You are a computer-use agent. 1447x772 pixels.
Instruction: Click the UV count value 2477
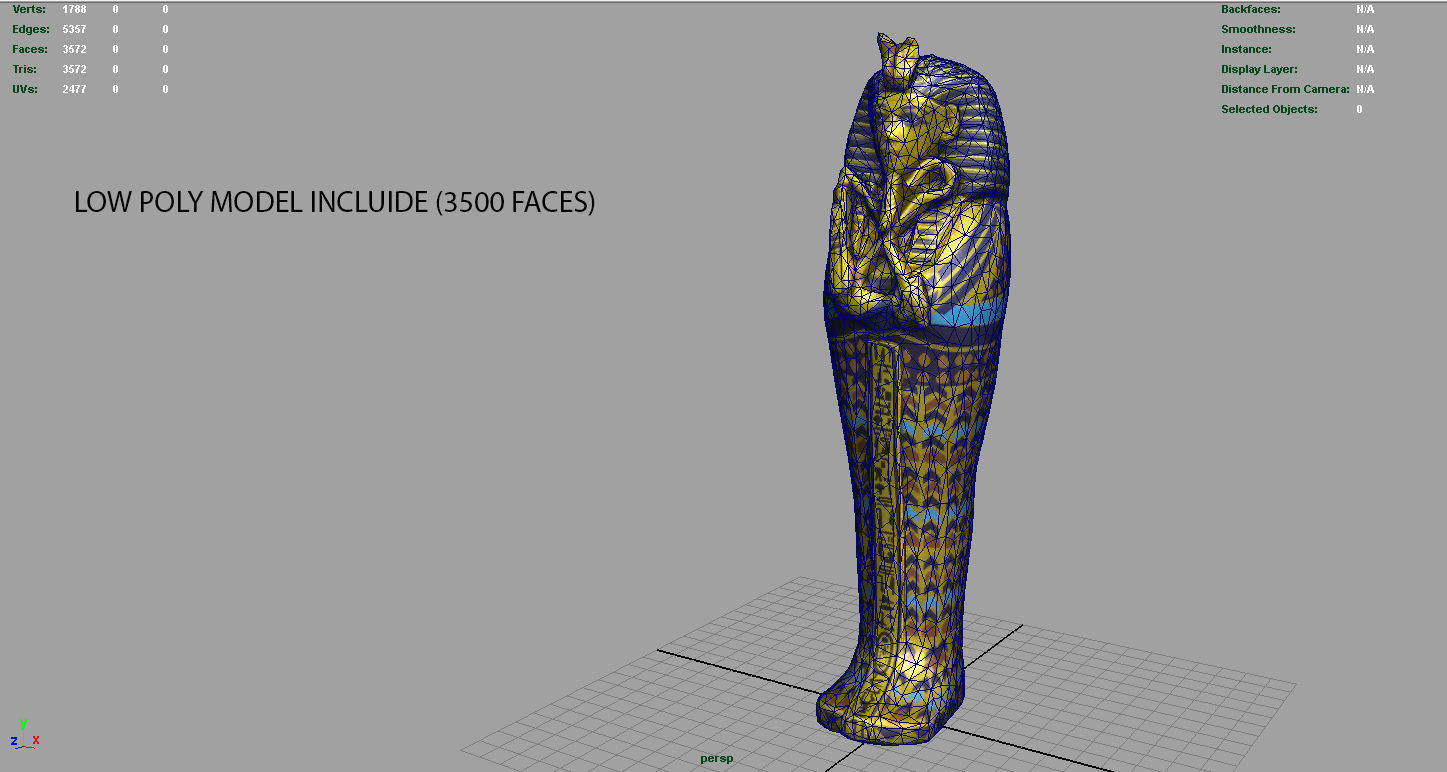74,89
